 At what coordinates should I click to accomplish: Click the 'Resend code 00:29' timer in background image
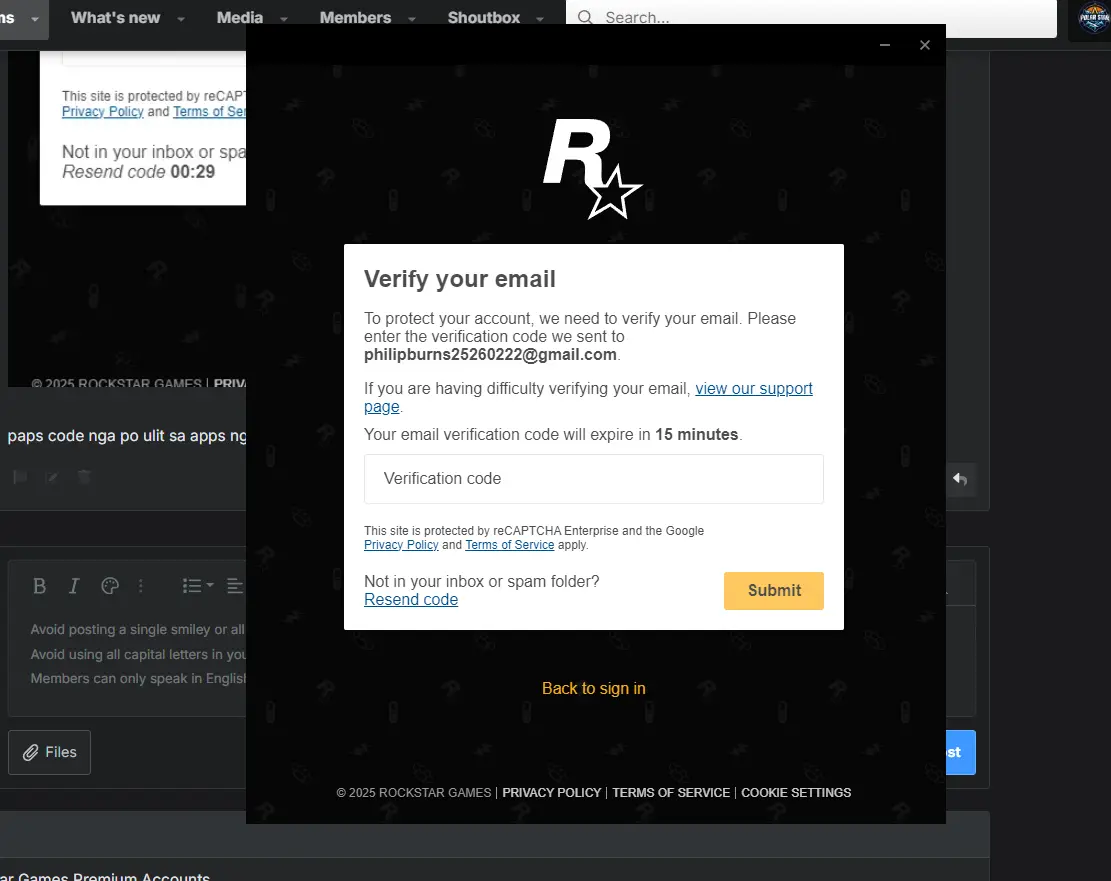coord(138,172)
